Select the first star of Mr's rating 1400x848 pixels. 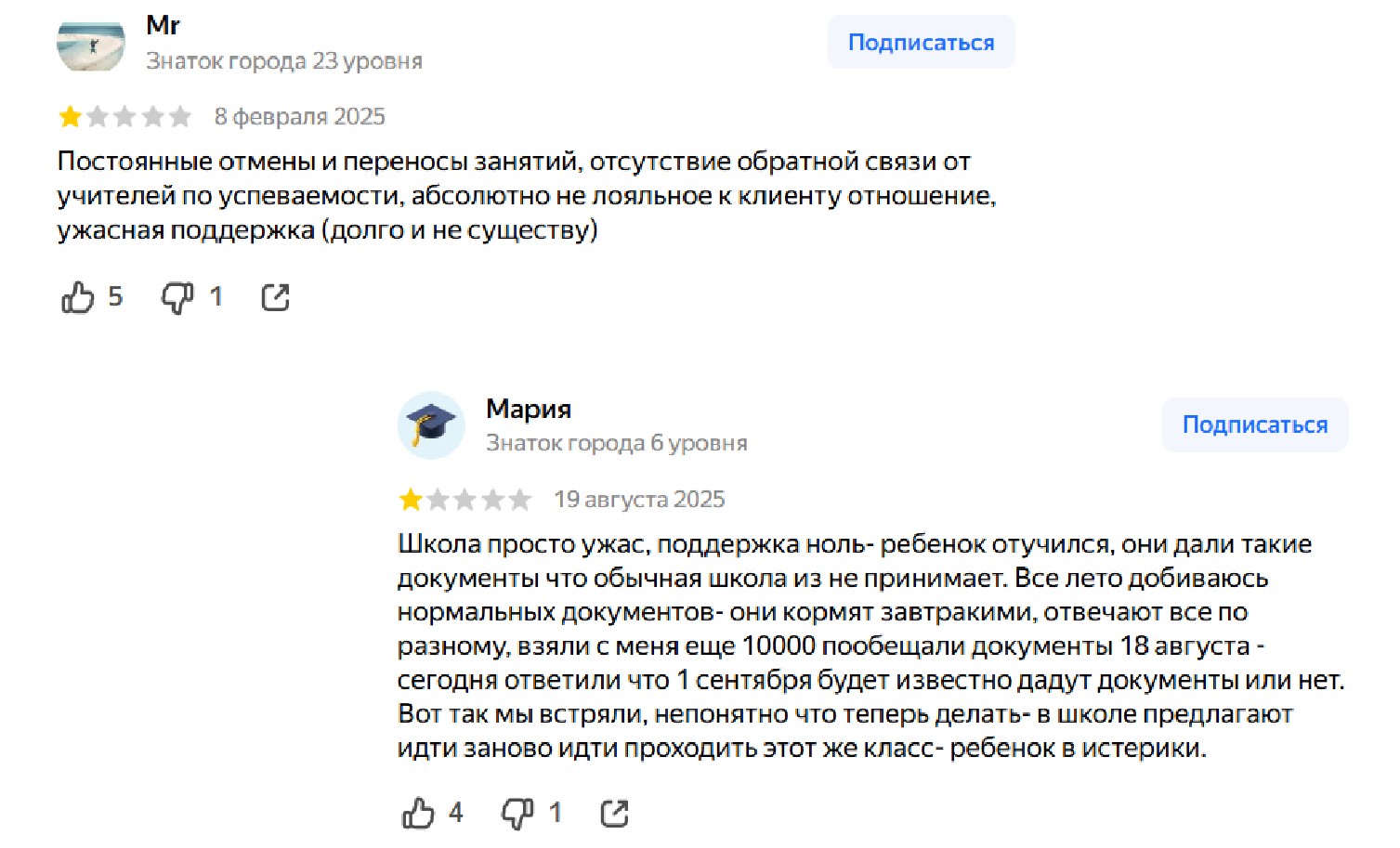click(71, 116)
